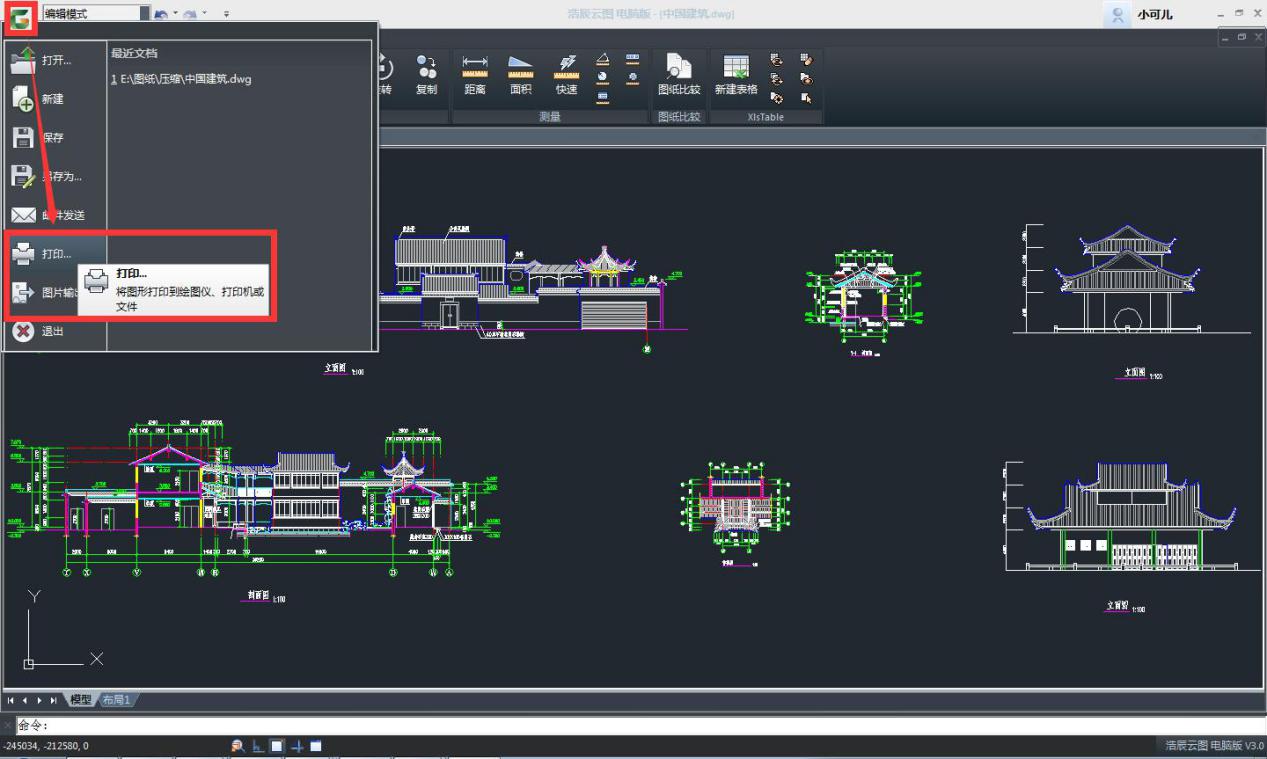Screen dimensions: 1267x759
Task: Jump to last layout tab arrow
Action: tap(53, 700)
